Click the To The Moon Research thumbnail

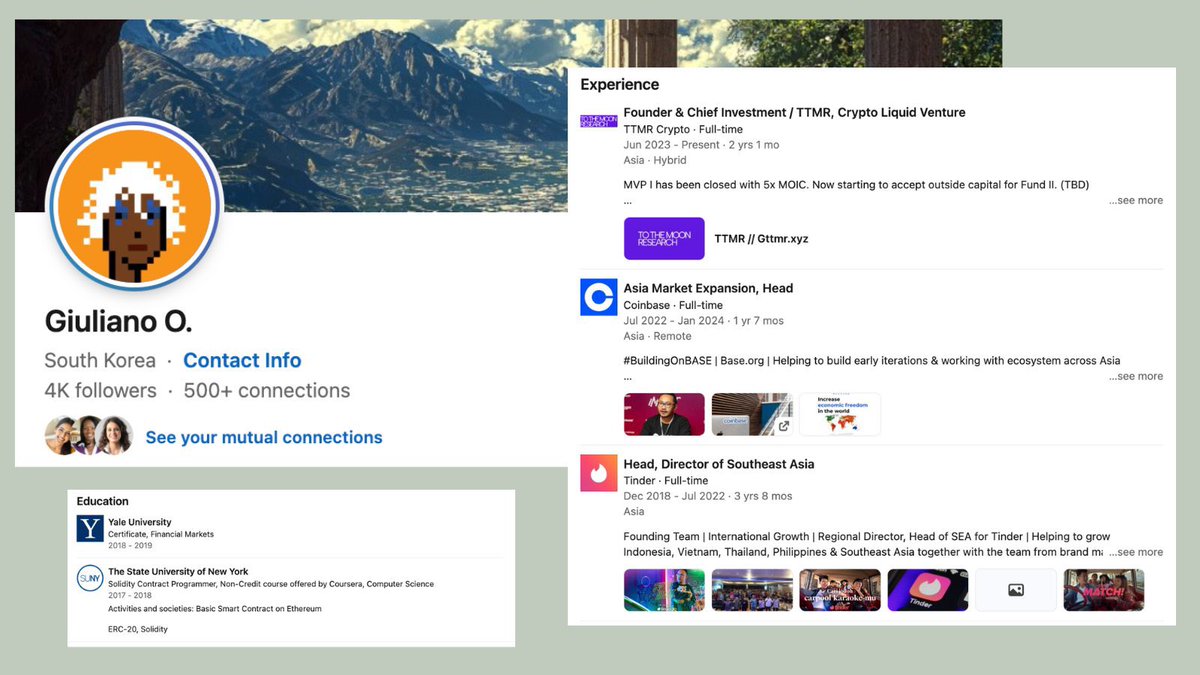[664, 239]
